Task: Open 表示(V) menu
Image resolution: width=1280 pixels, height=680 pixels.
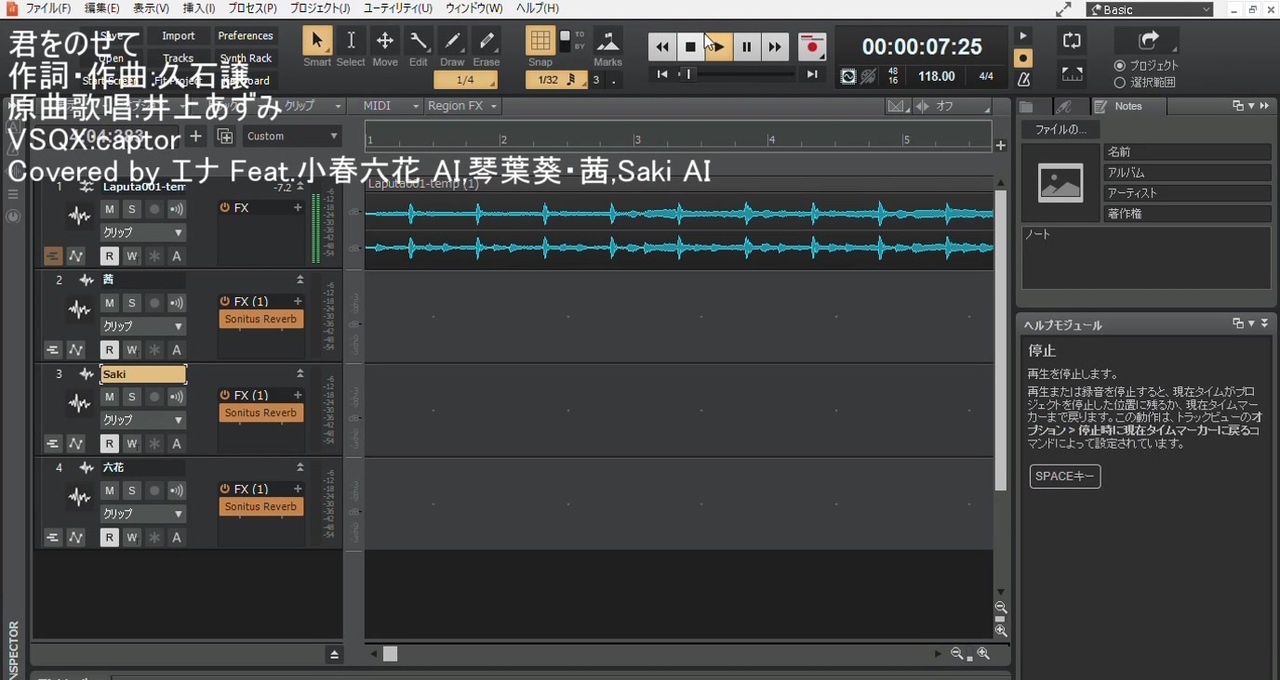Action: tap(151, 8)
